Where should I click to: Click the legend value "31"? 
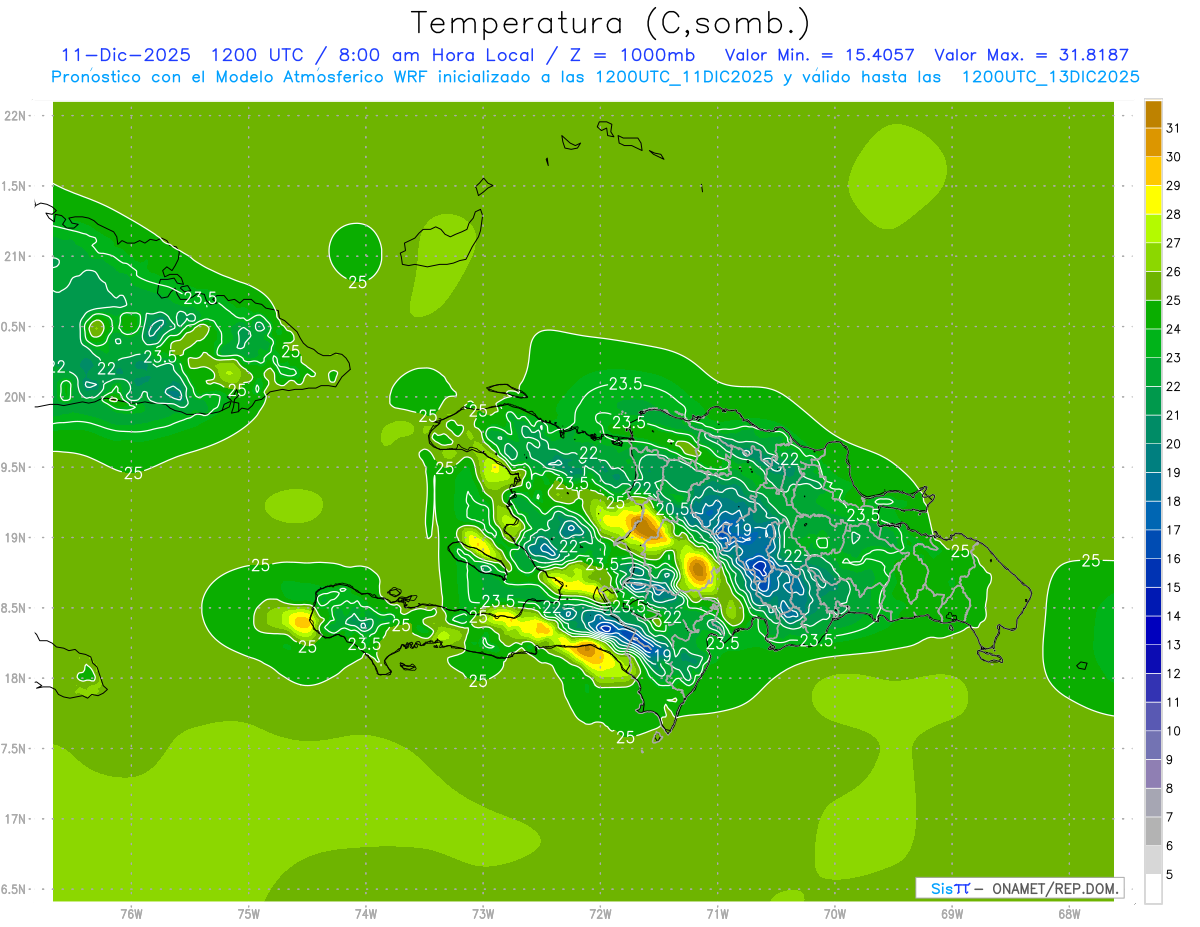pyautogui.click(x=1173, y=128)
